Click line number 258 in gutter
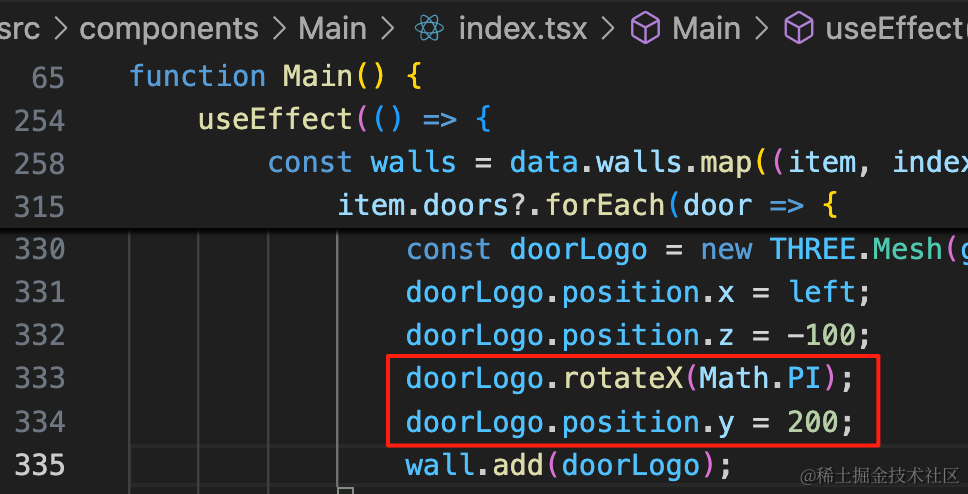968x494 pixels. [x=40, y=164]
